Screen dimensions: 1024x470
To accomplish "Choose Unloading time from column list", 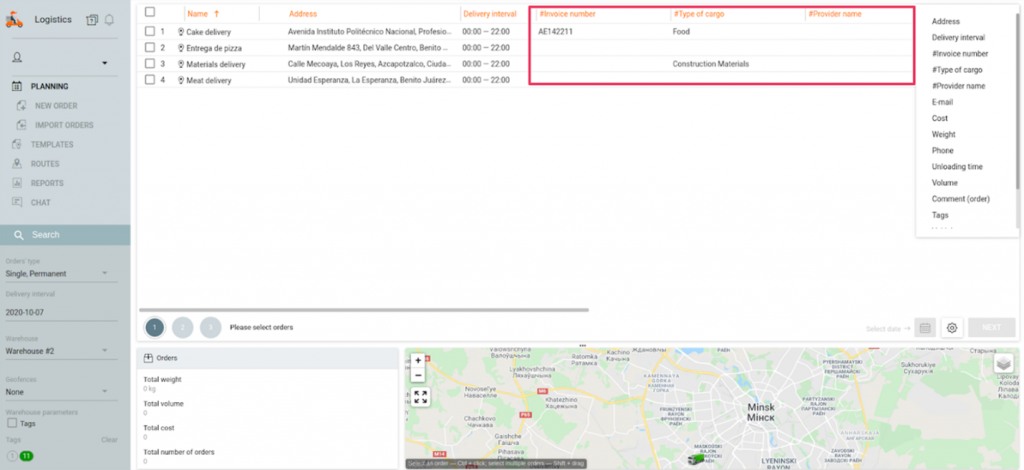I will coord(957,167).
